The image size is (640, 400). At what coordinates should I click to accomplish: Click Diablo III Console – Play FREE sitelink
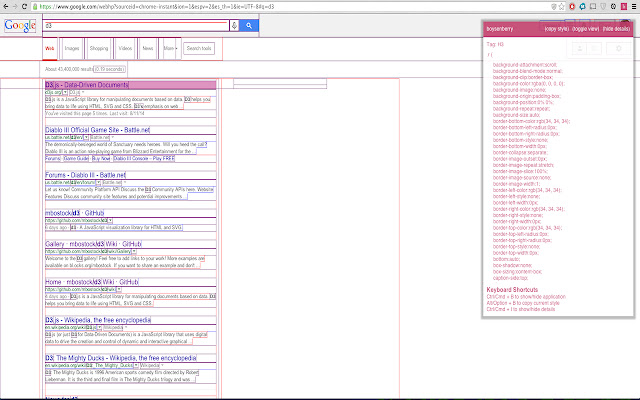point(144,158)
